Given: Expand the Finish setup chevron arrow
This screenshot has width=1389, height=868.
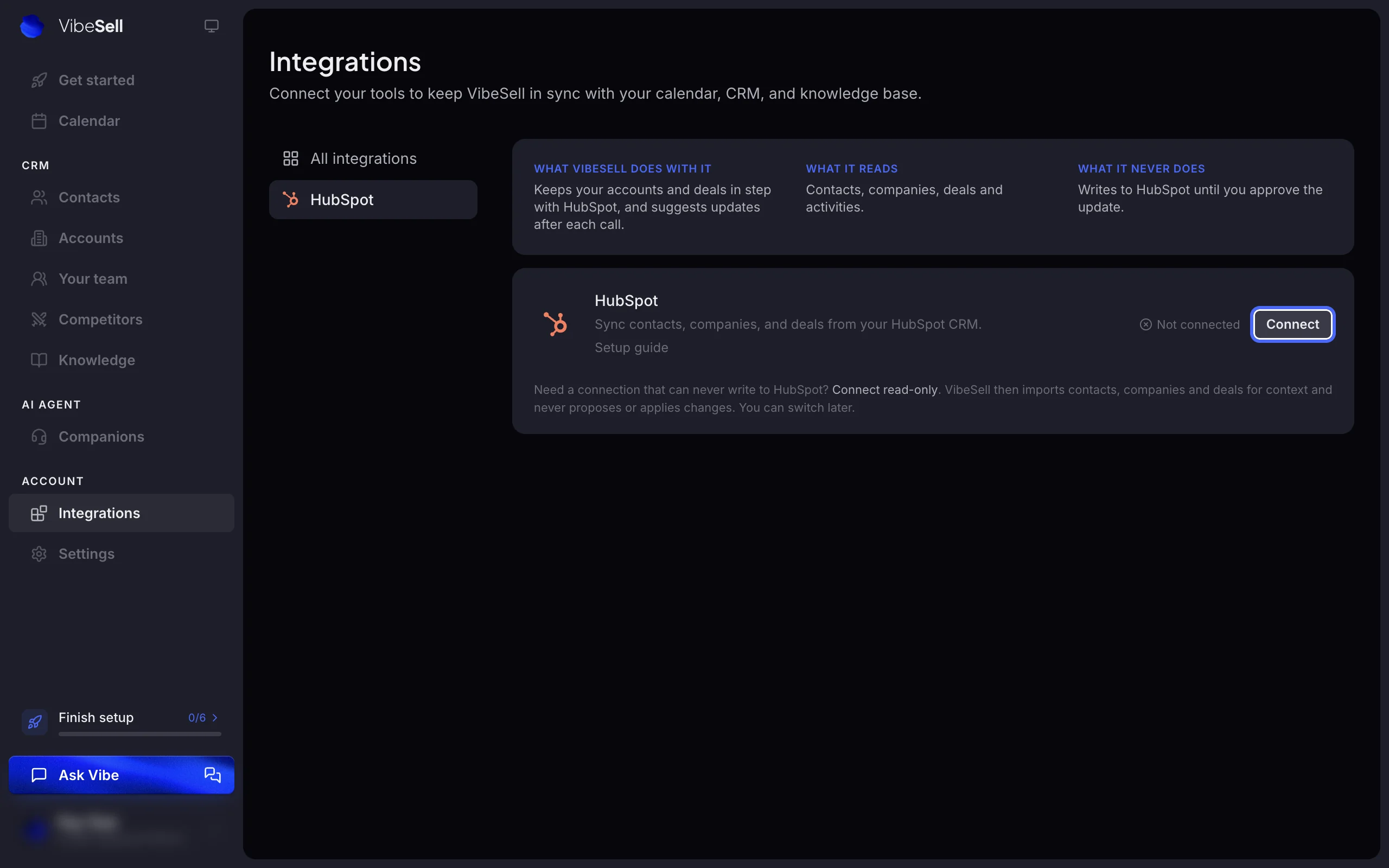Looking at the screenshot, I should click(x=215, y=718).
